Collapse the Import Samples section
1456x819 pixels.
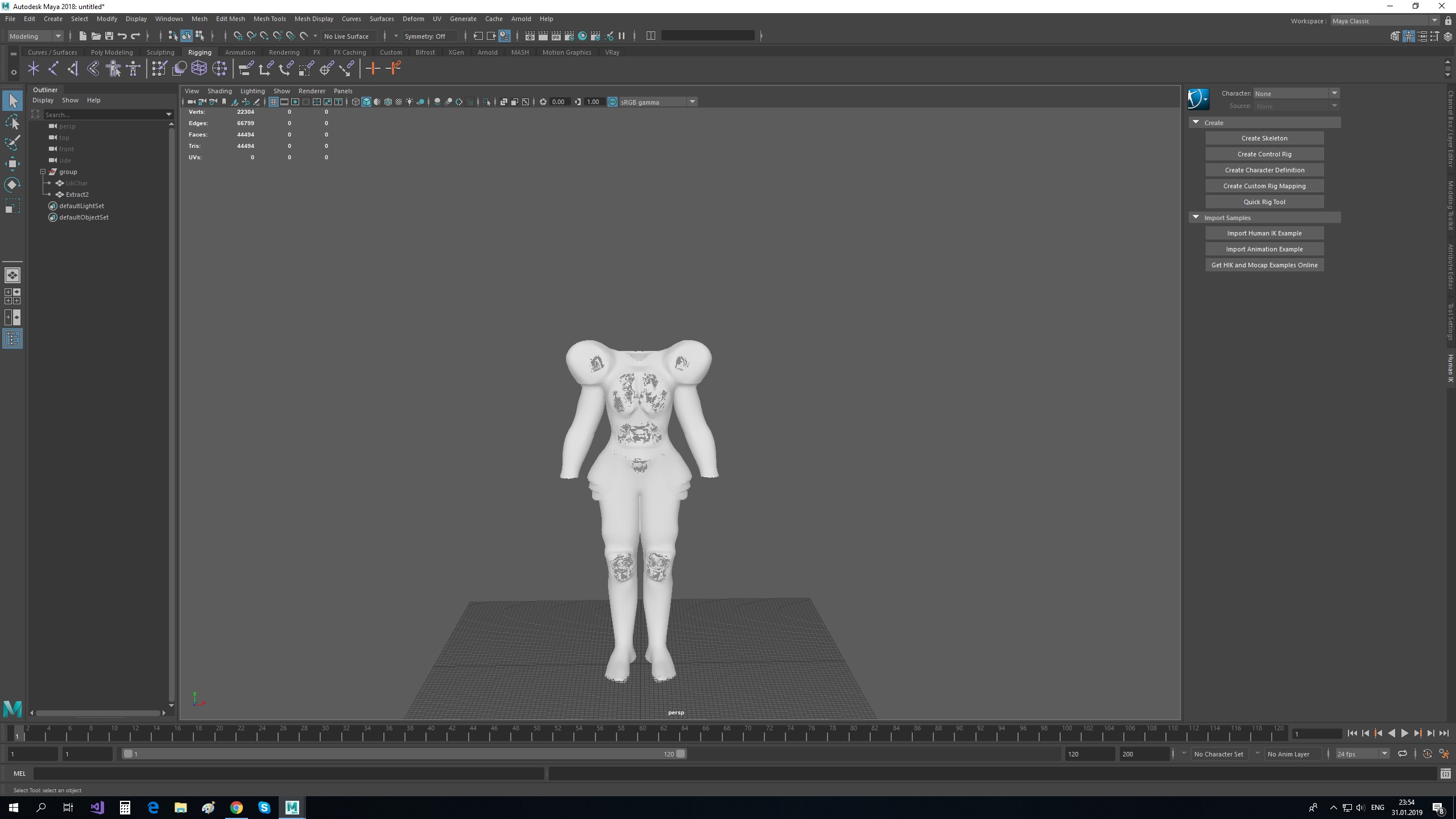1196,217
